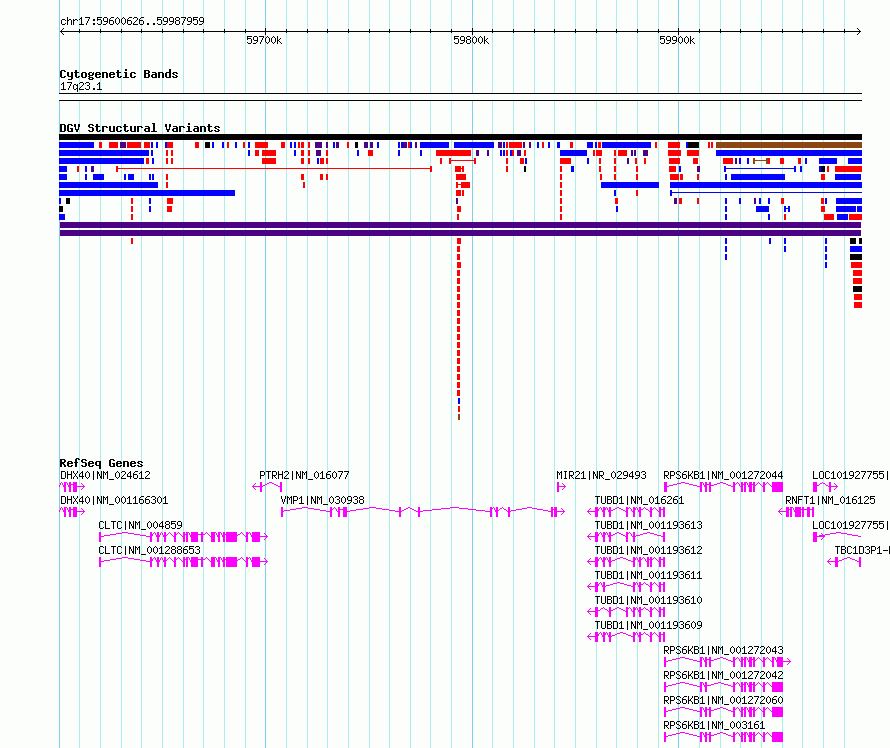The width and height of the screenshot is (890, 748).
Task: Click the CLTC NM_004859 gene model glyph
Action: [x=183, y=537]
